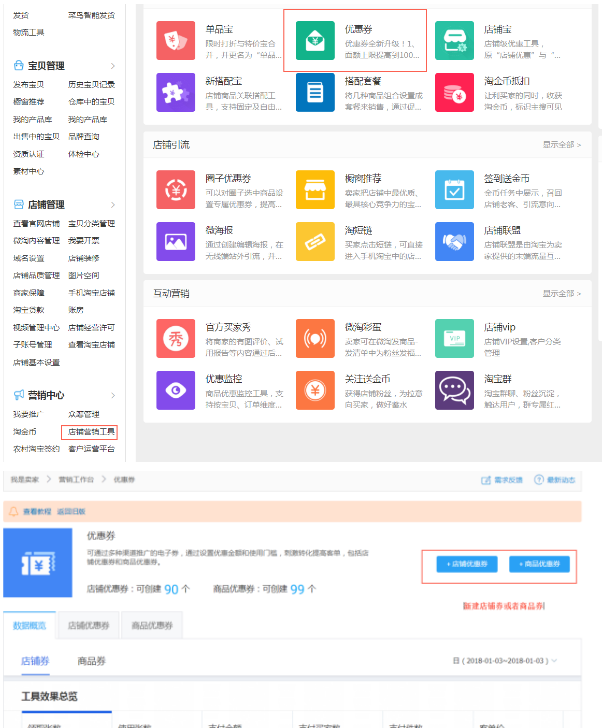
Task: Open 手机淘宝店铺 in the sidebar
Action: coord(91,293)
